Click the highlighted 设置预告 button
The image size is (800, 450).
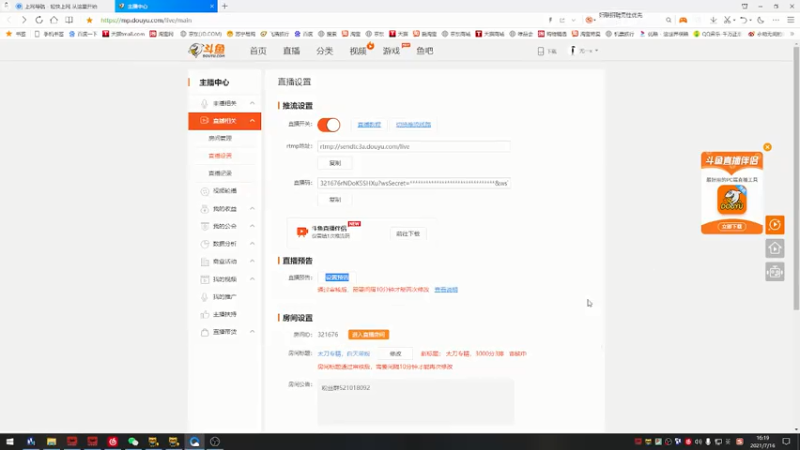pyautogui.click(x=337, y=278)
